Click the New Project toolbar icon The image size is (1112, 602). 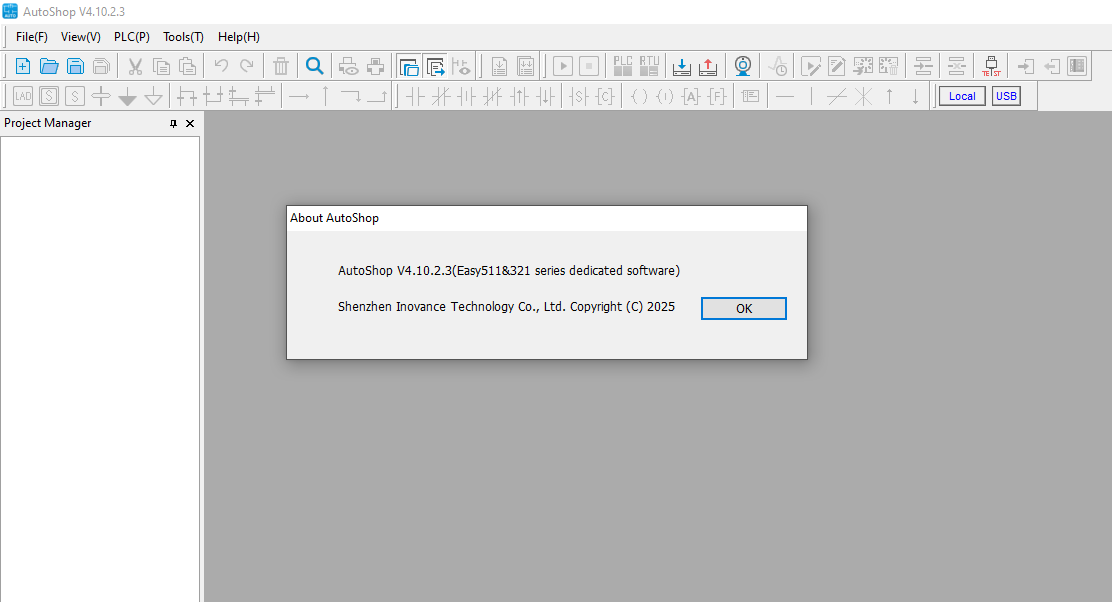(23, 67)
